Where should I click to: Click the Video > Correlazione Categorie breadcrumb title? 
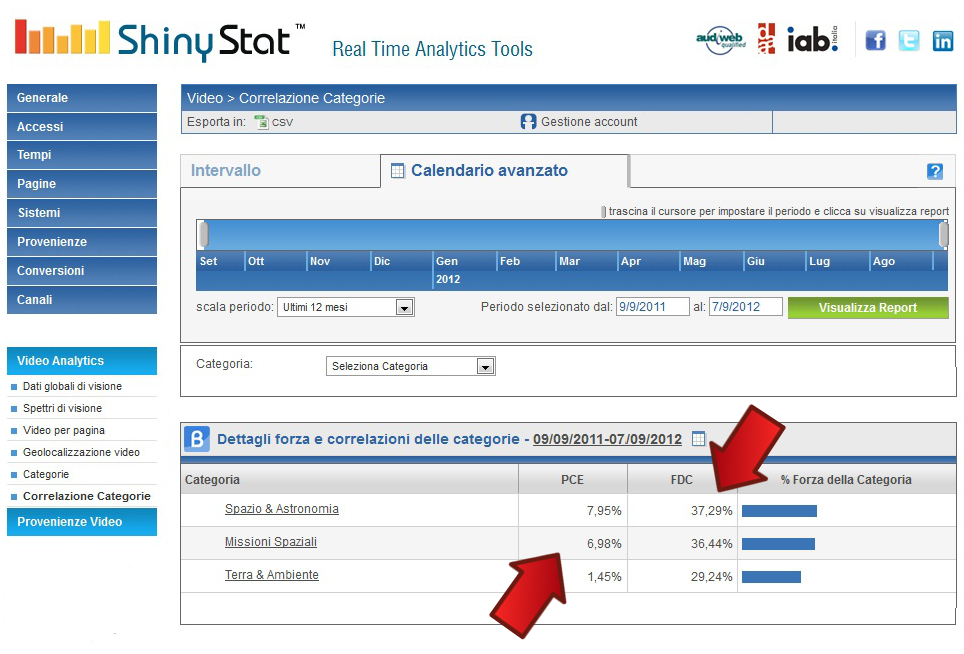286,98
